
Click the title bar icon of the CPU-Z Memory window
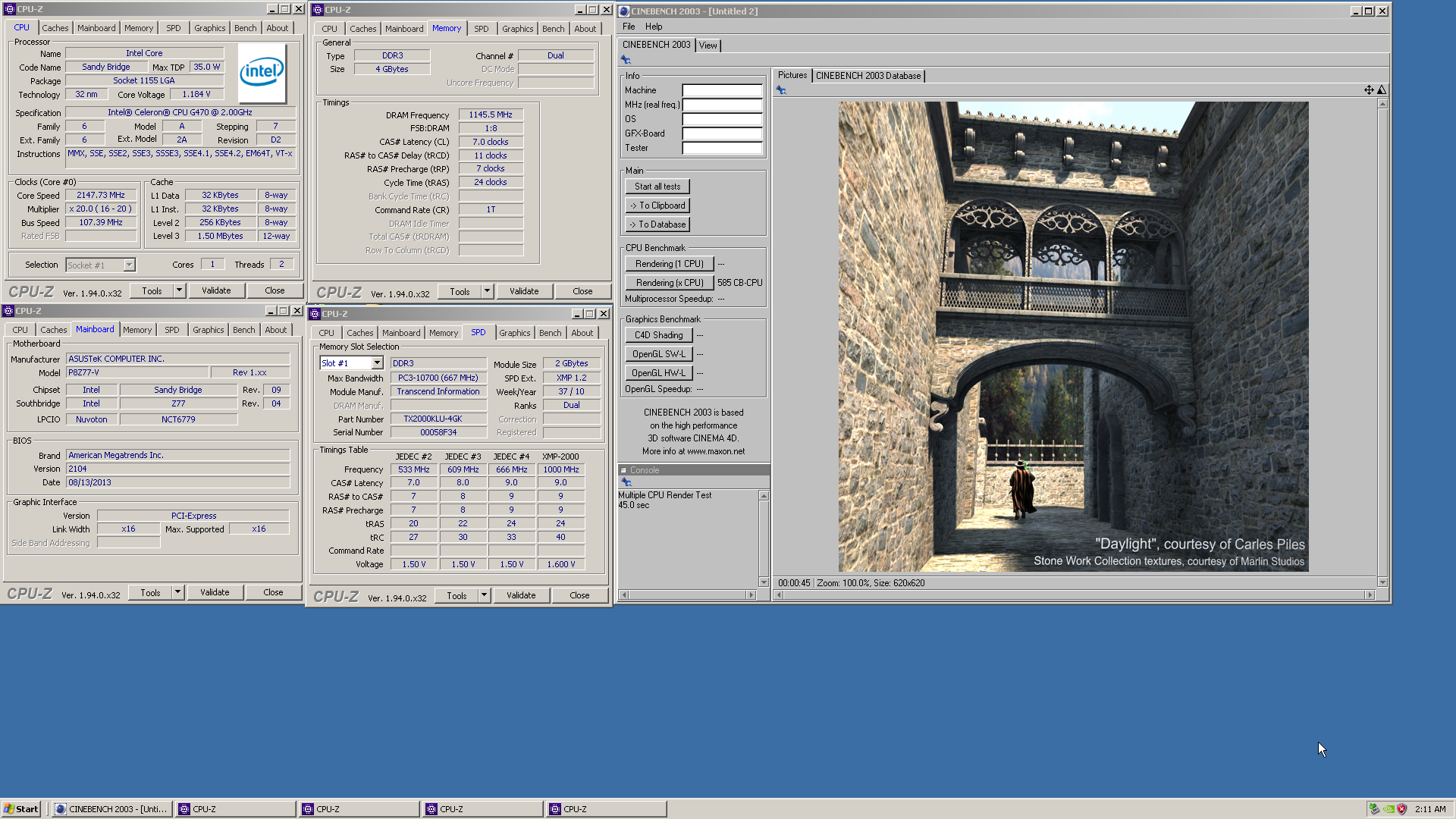[x=318, y=10]
